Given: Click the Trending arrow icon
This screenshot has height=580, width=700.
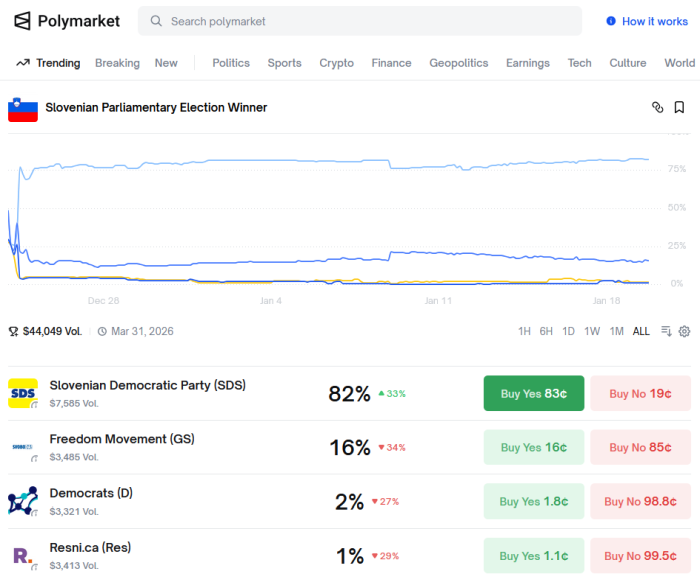Looking at the screenshot, I should (x=23, y=63).
